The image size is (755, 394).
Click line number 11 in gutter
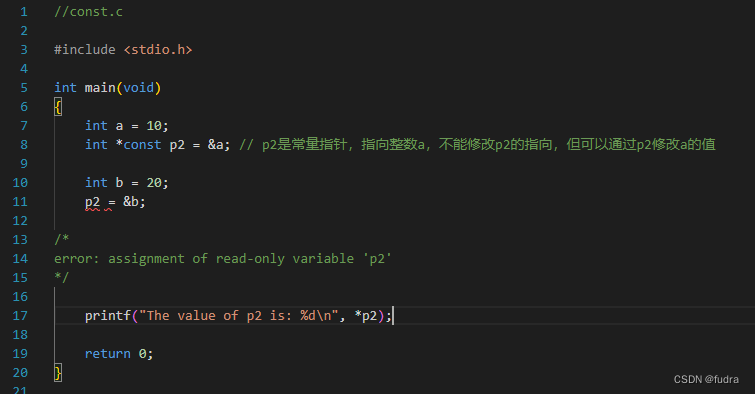tap(20, 202)
